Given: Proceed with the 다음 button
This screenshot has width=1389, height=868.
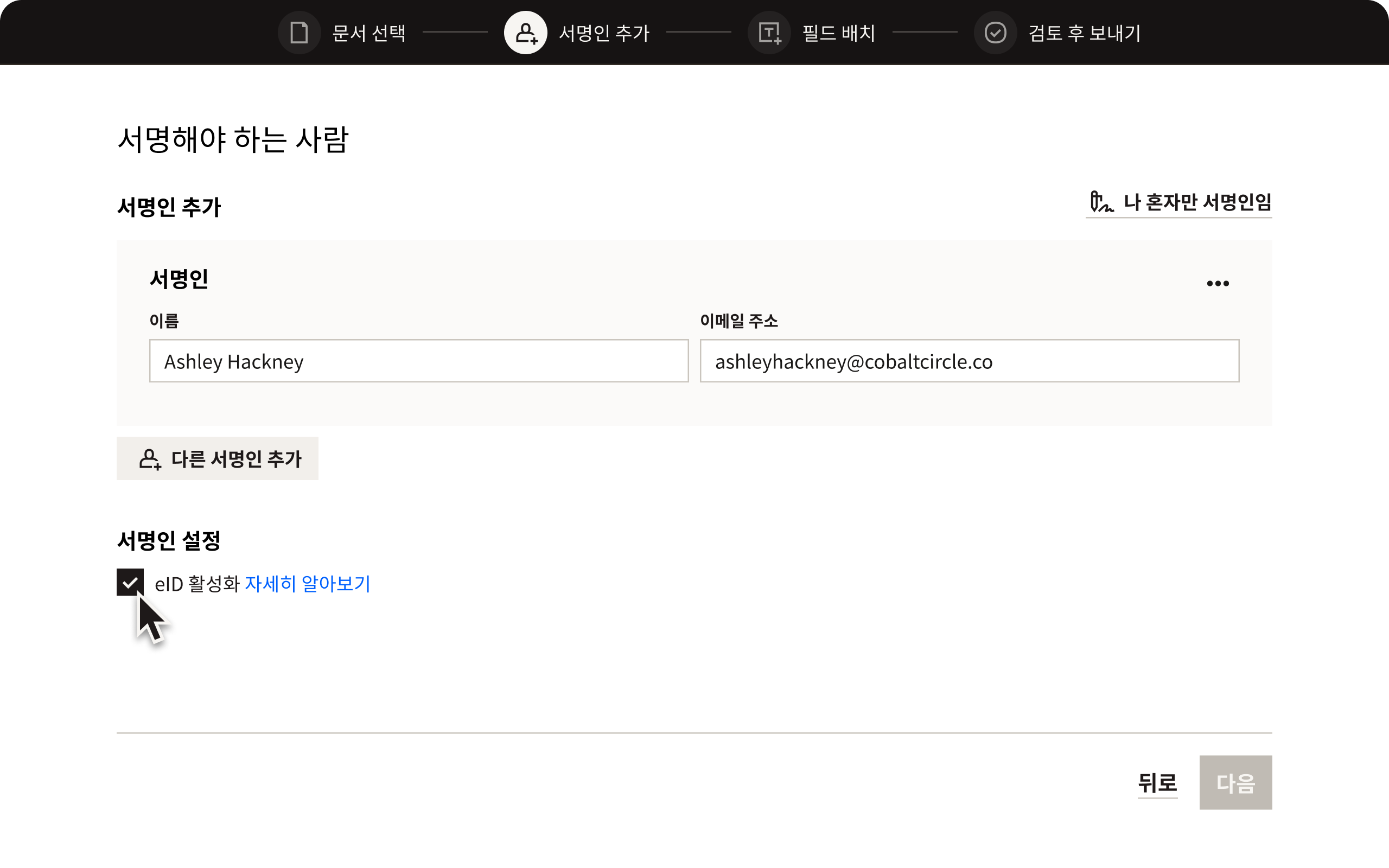Looking at the screenshot, I should tap(1235, 782).
